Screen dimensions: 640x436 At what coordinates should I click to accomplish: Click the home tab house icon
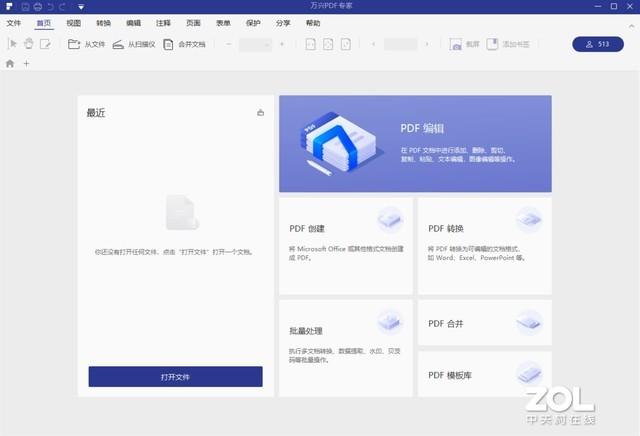point(10,64)
